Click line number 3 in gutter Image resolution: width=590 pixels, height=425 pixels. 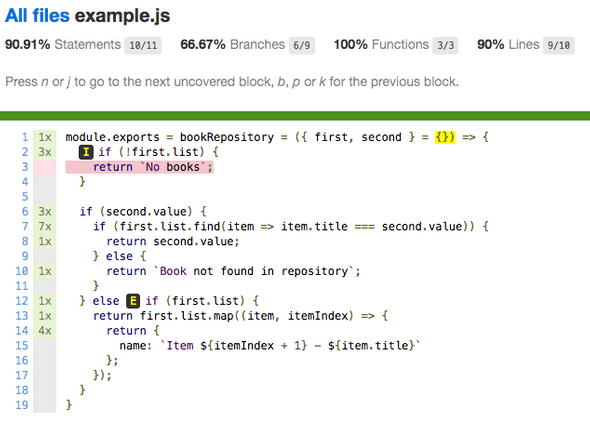point(25,167)
